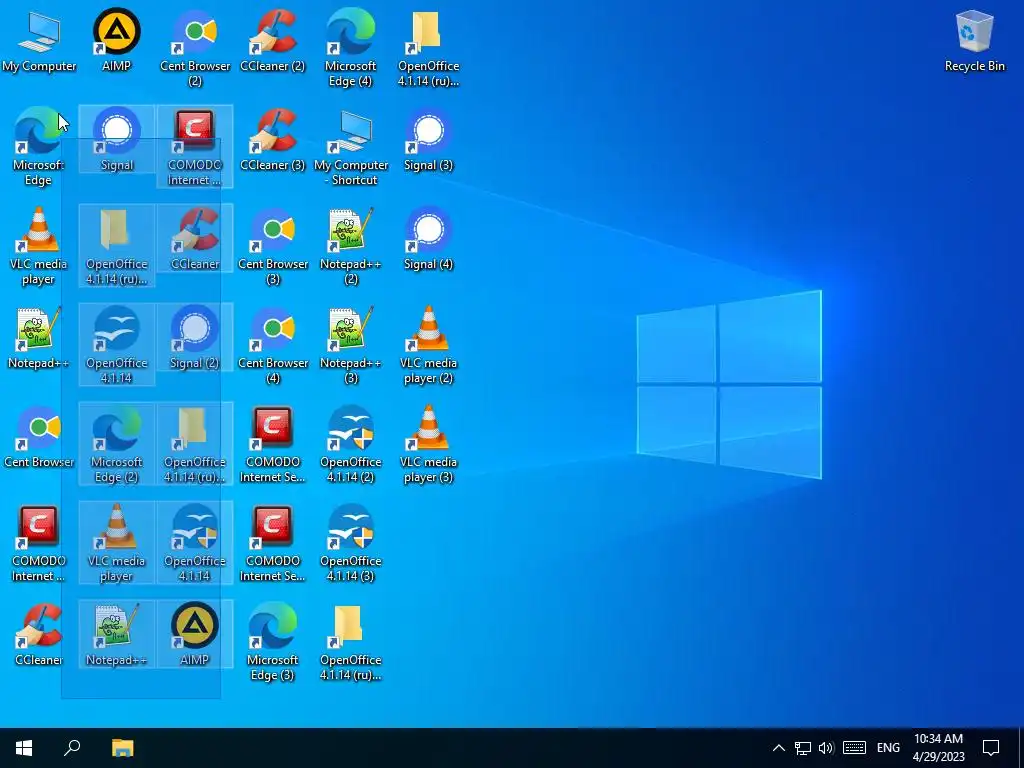Screen dimensions: 1024x768
Task: Select the VLC media player (2) shortcut
Action: [428, 345]
